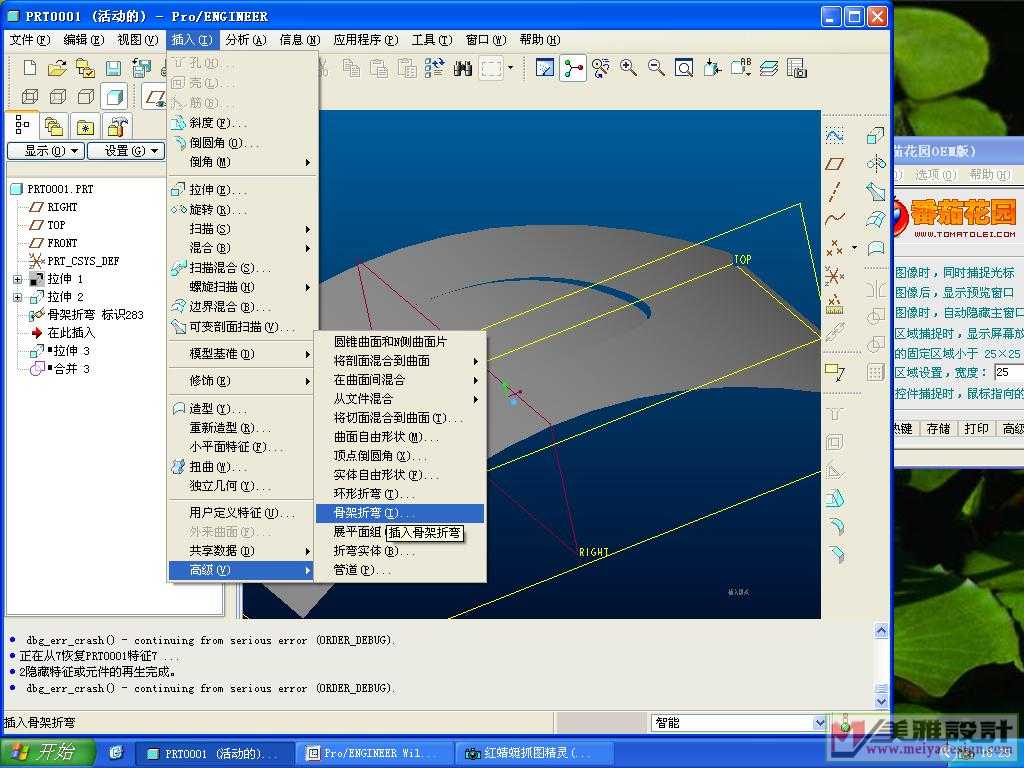1024x768 pixels.
Task: Click the Style surface tool icon
Action: click(875, 248)
